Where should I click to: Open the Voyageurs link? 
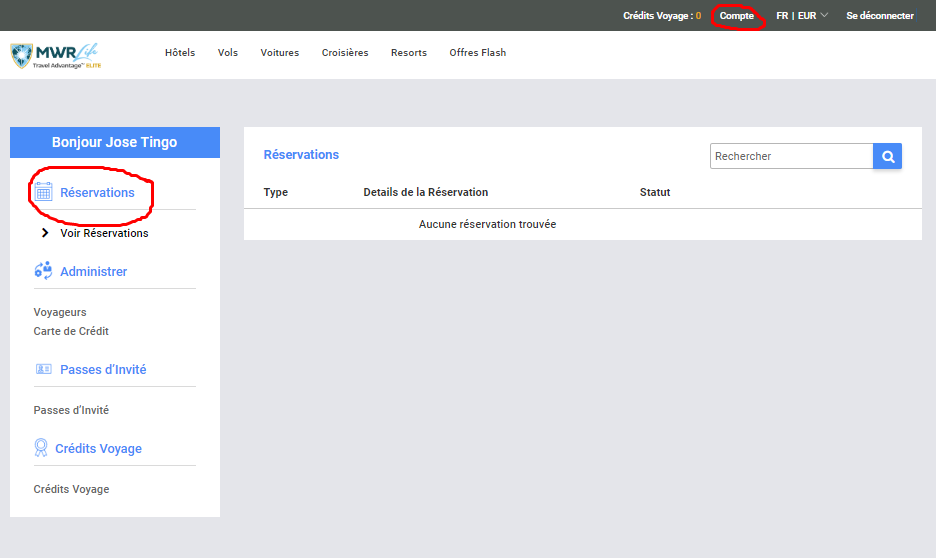tap(60, 312)
